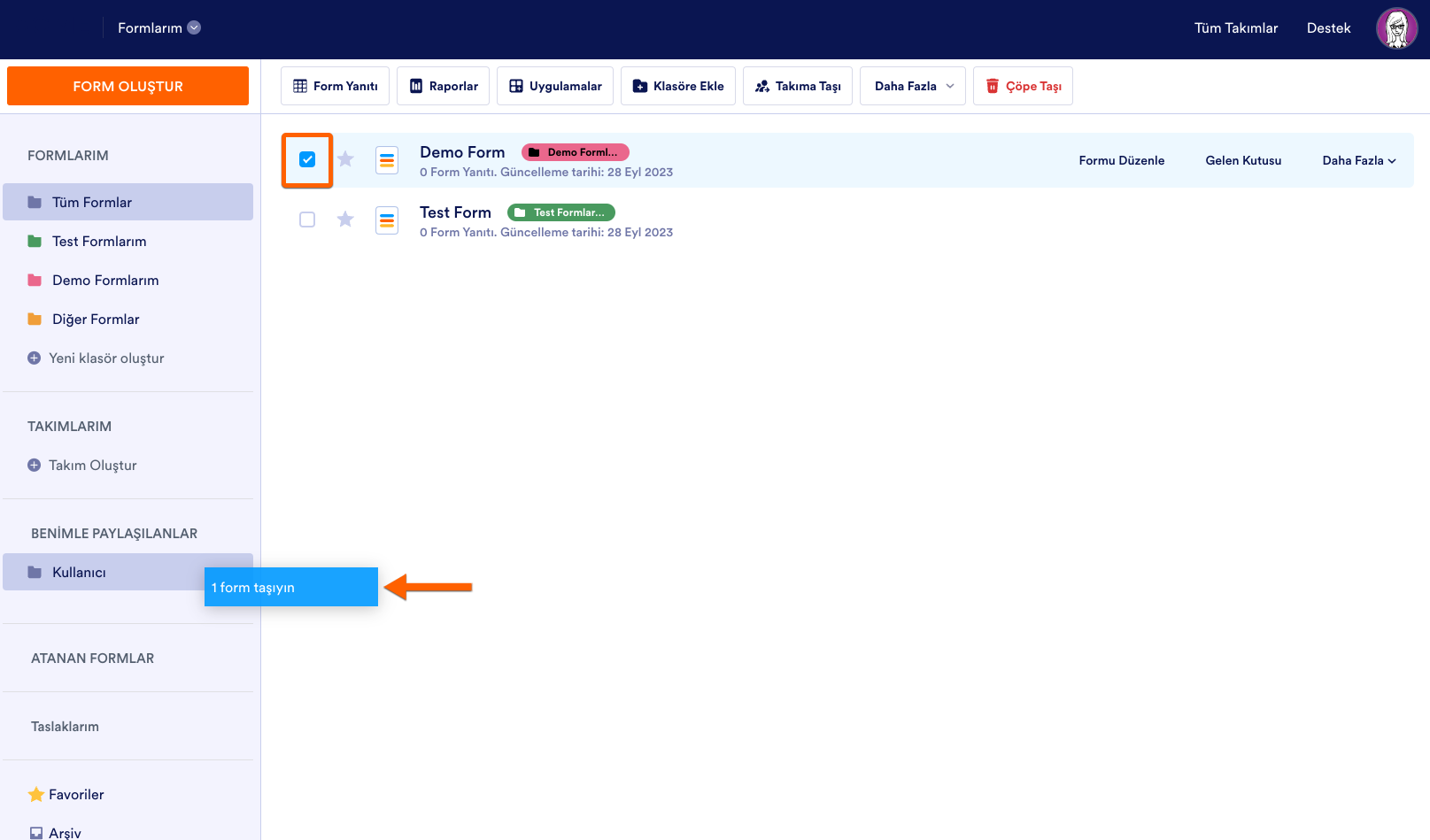1430x840 pixels.
Task: Open the Destek menu
Action: coord(1329,28)
